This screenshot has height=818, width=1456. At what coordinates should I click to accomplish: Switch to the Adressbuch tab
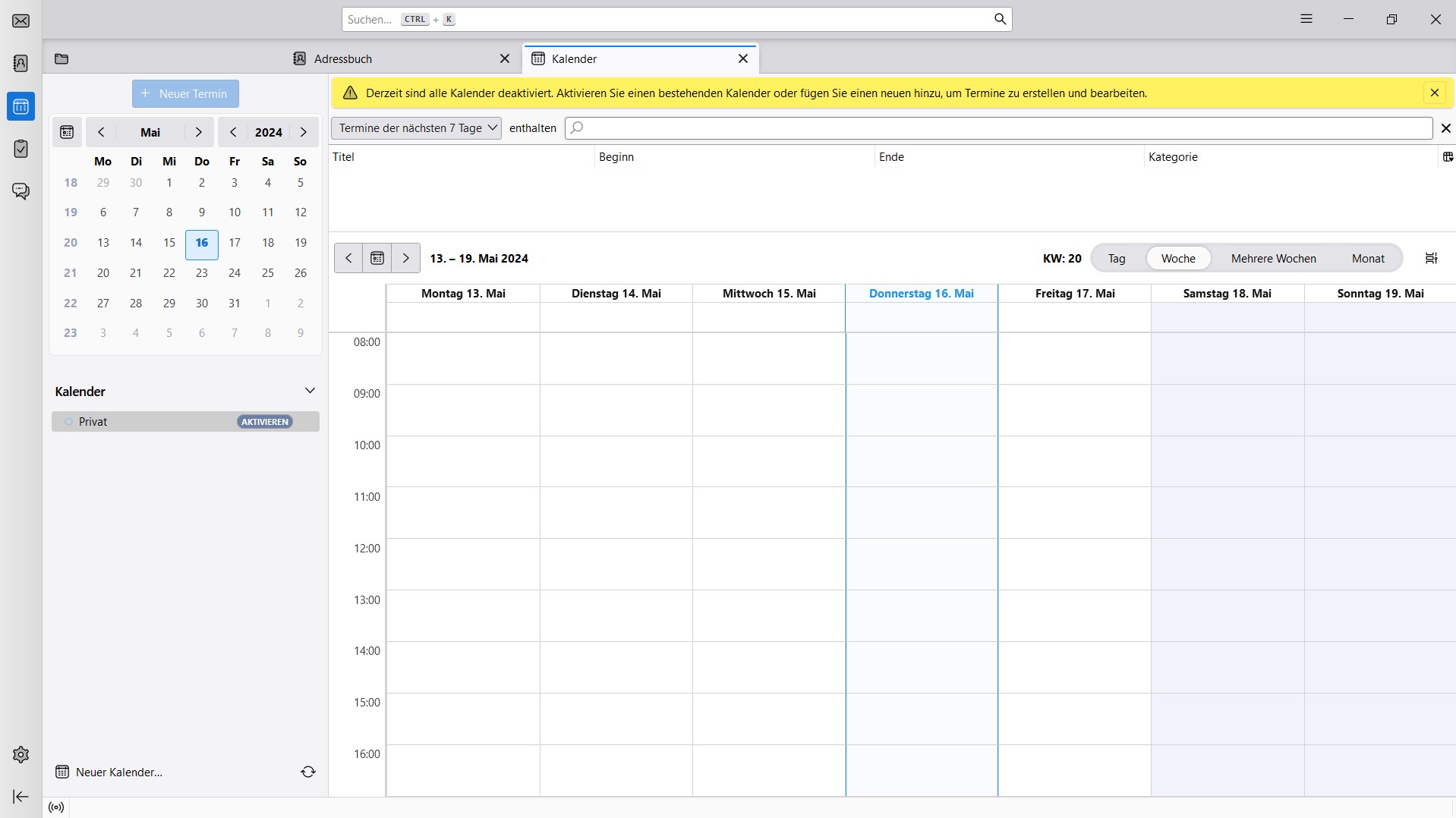(x=343, y=59)
